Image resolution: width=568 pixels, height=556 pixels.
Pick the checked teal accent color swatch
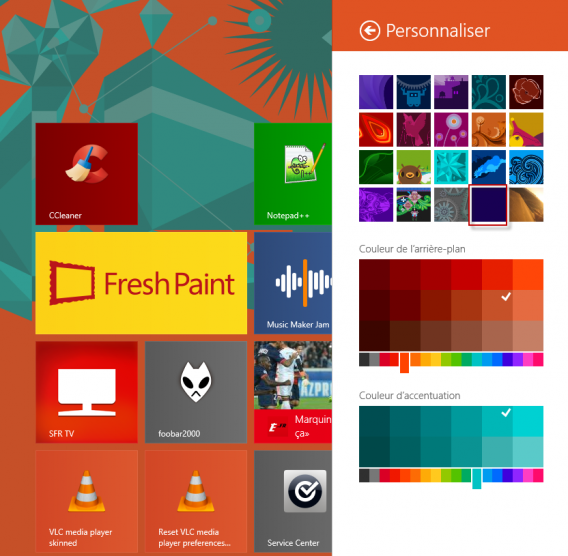click(497, 421)
